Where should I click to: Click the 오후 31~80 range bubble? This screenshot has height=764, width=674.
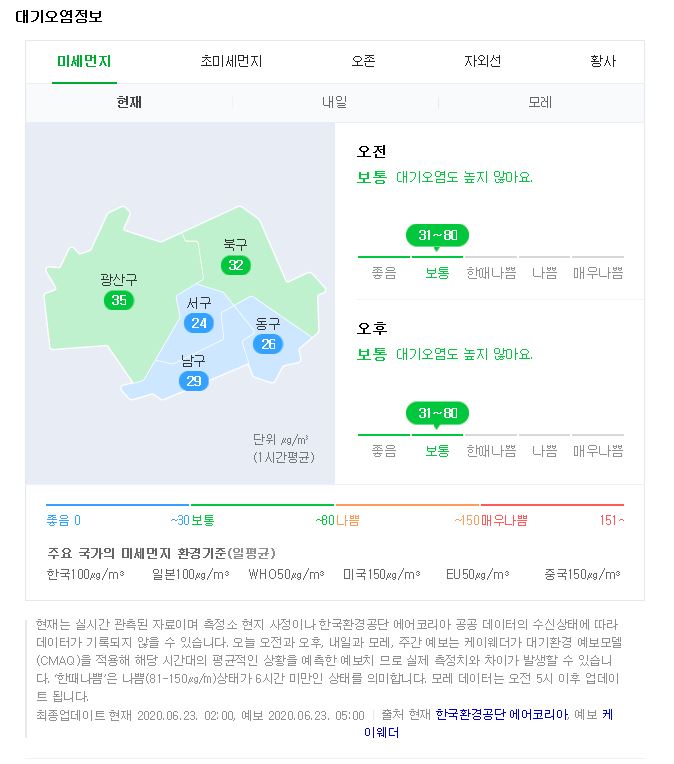(x=437, y=414)
